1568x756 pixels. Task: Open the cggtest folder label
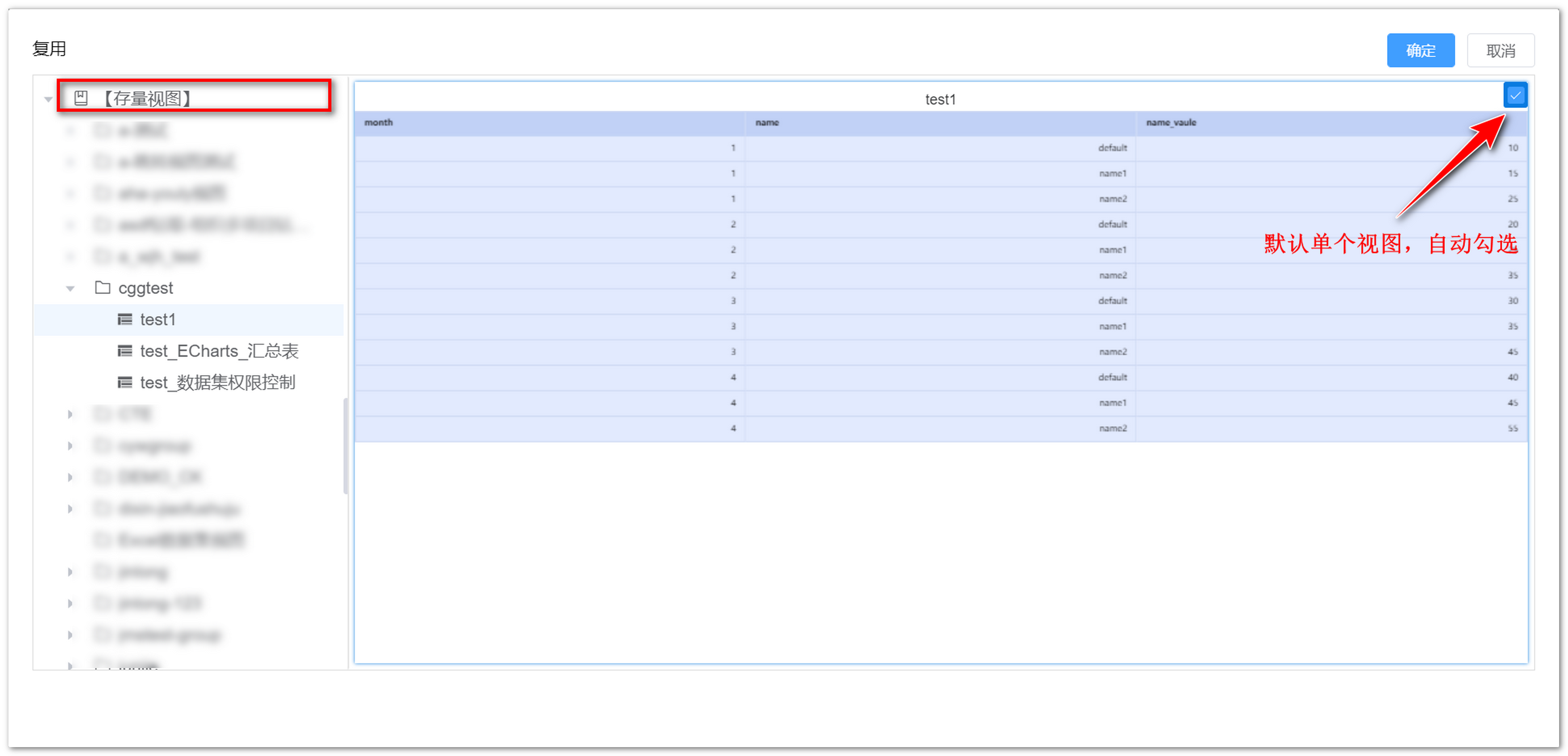click(145, 288)
